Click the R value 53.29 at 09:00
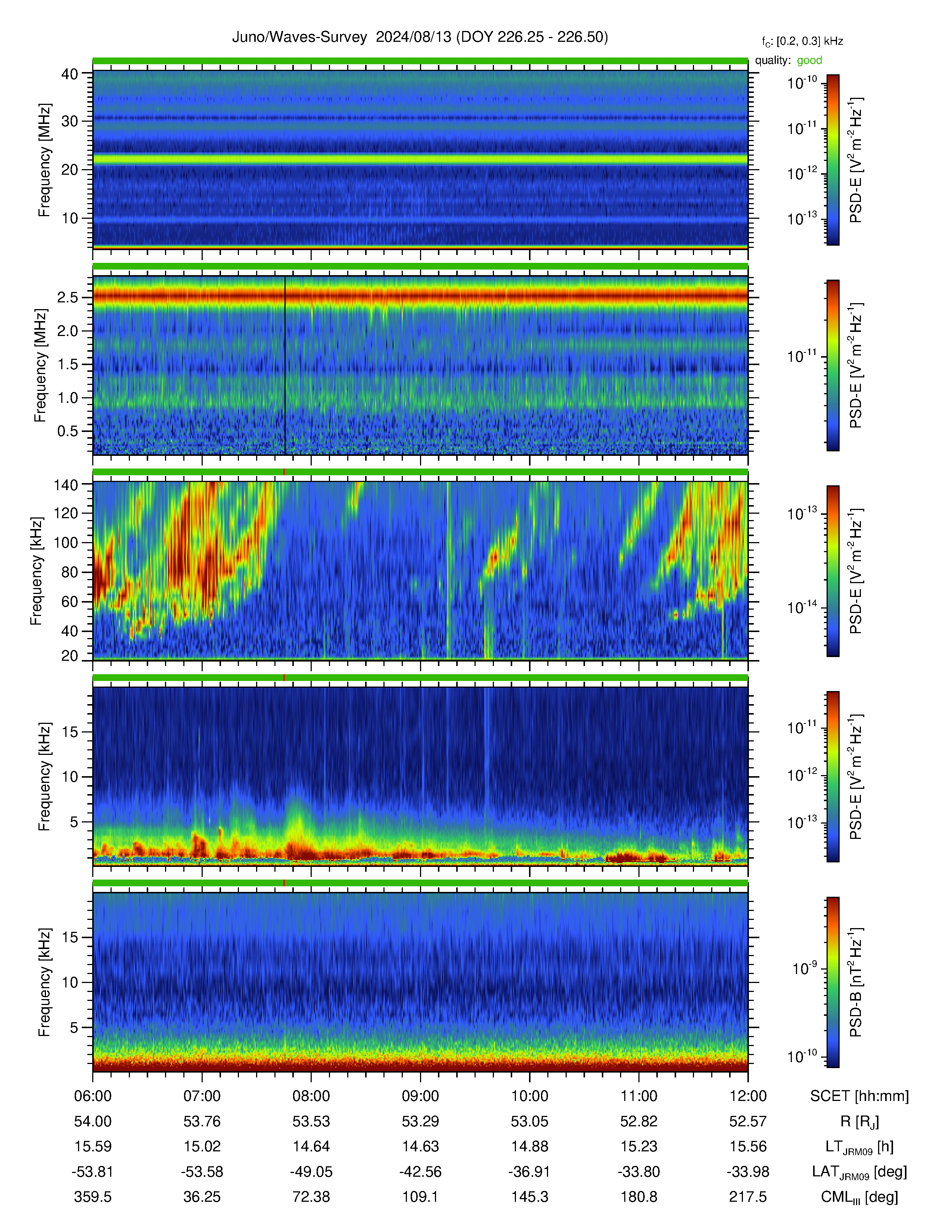The width and height of the screenshot is (952, 1232). pos(420,1121)
